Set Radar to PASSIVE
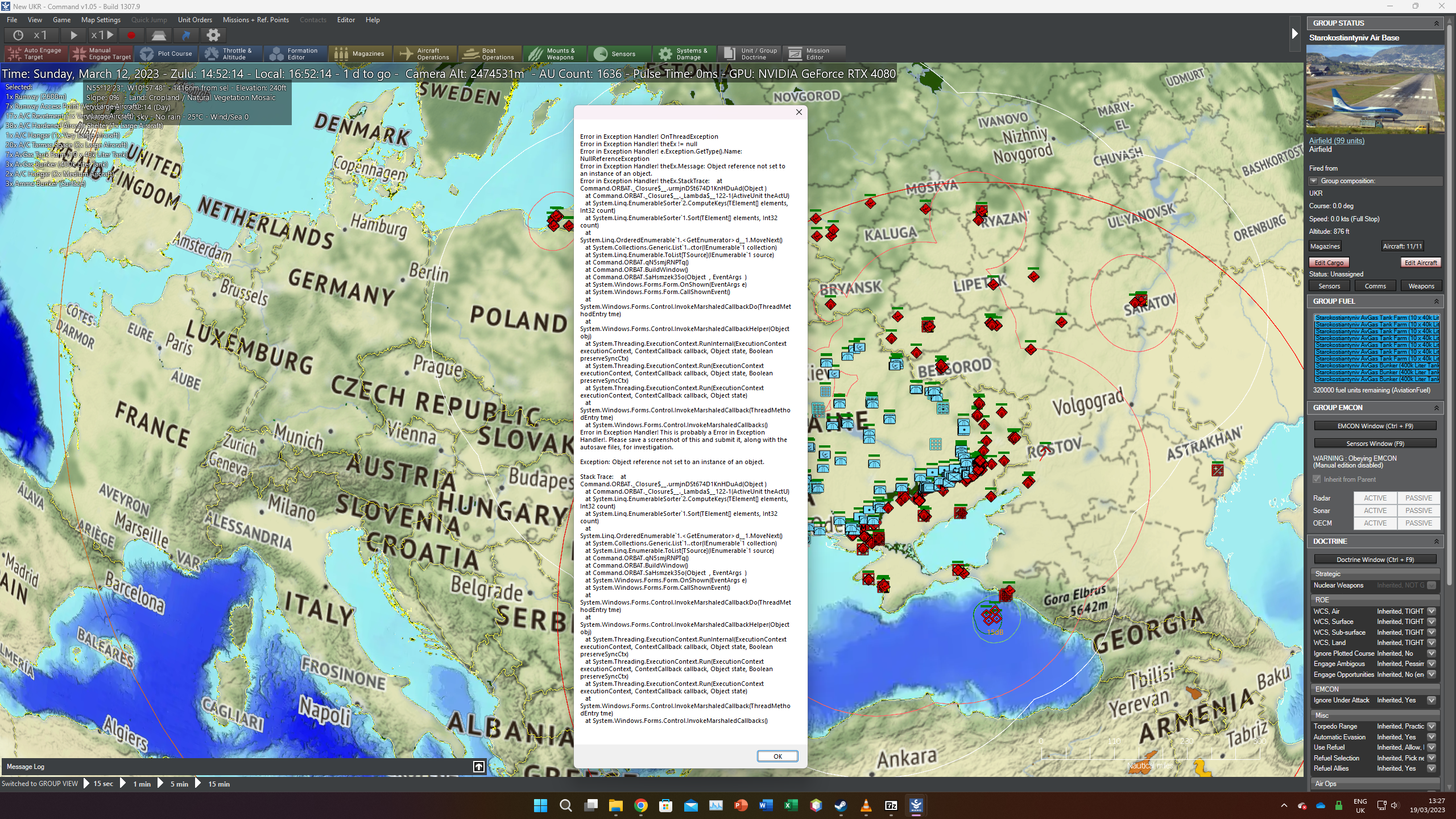The width and height of the screenshot is (1456, 819). [x=1419, y=498]
